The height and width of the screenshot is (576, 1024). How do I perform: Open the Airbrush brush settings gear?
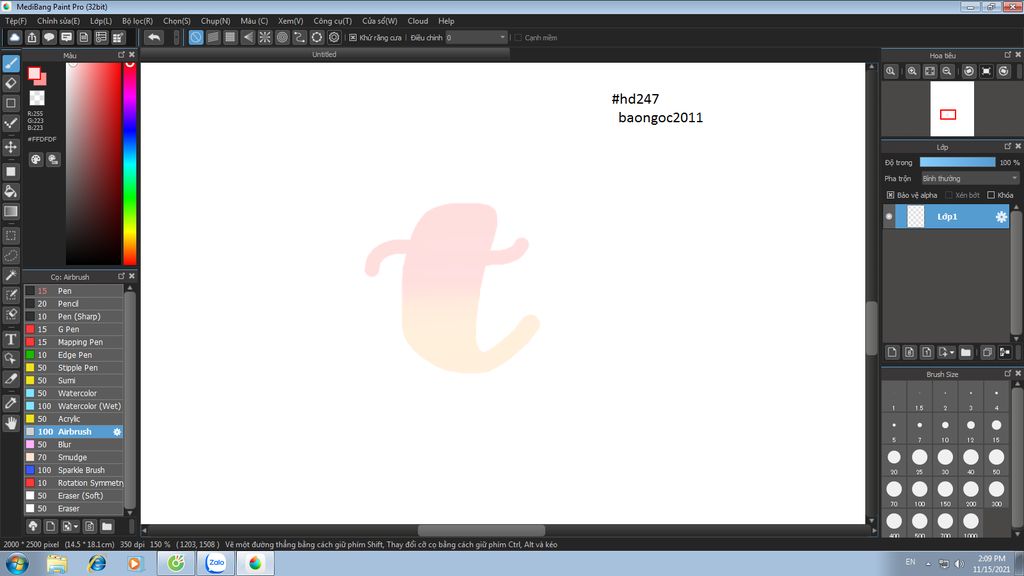point(117,432)
